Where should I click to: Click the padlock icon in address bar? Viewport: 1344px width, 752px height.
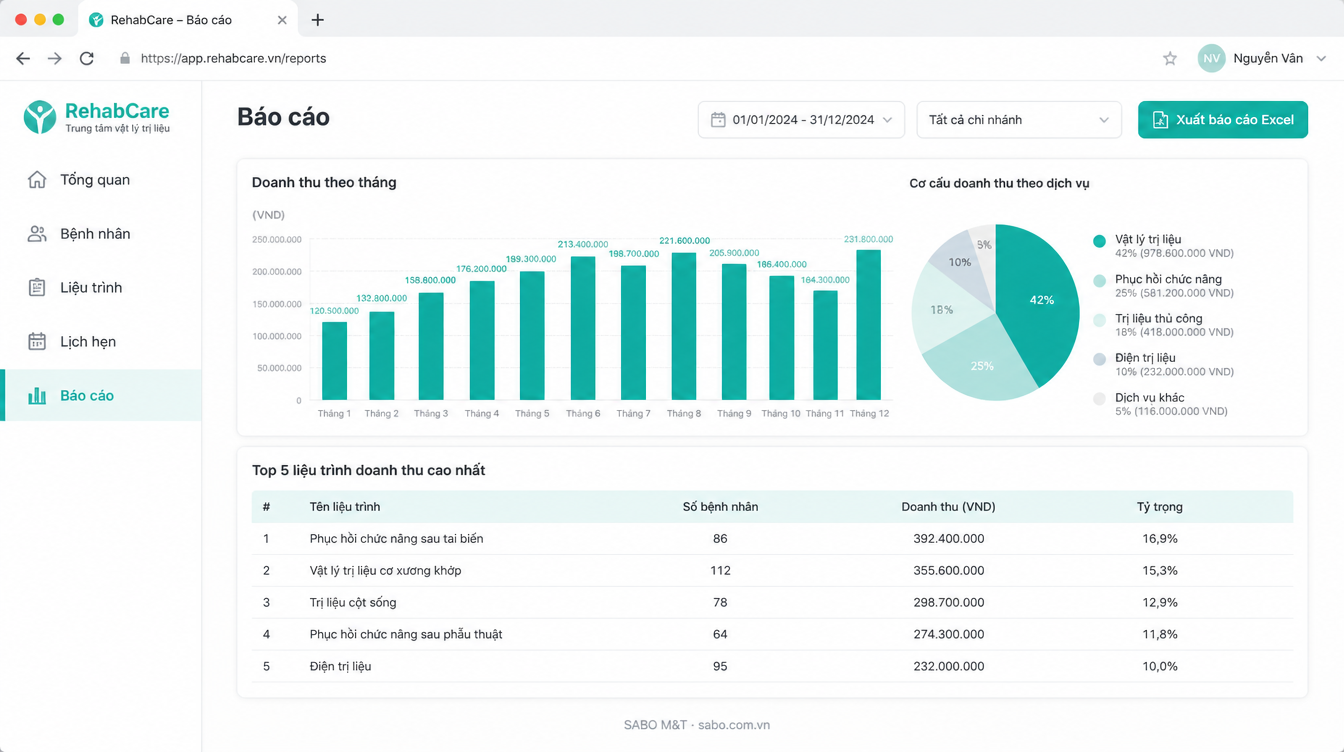pos(125,59)
